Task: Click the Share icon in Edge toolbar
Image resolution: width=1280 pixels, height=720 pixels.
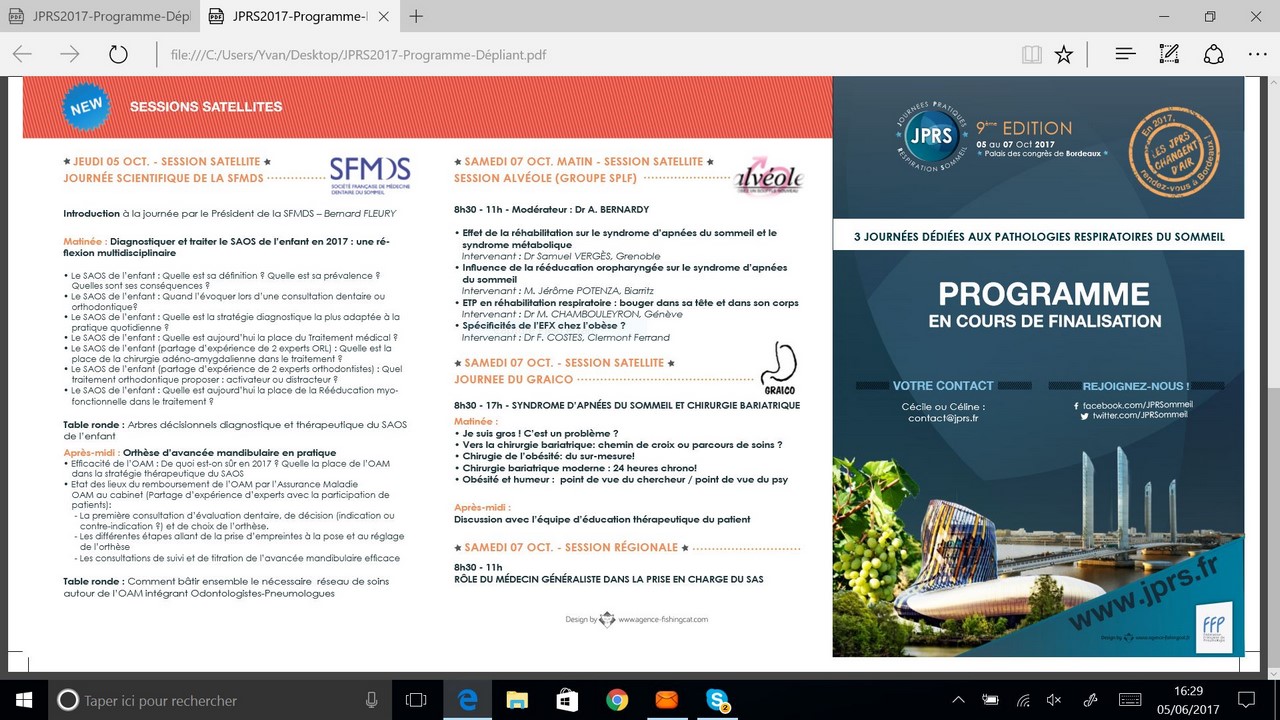Action: [1213, 55]
